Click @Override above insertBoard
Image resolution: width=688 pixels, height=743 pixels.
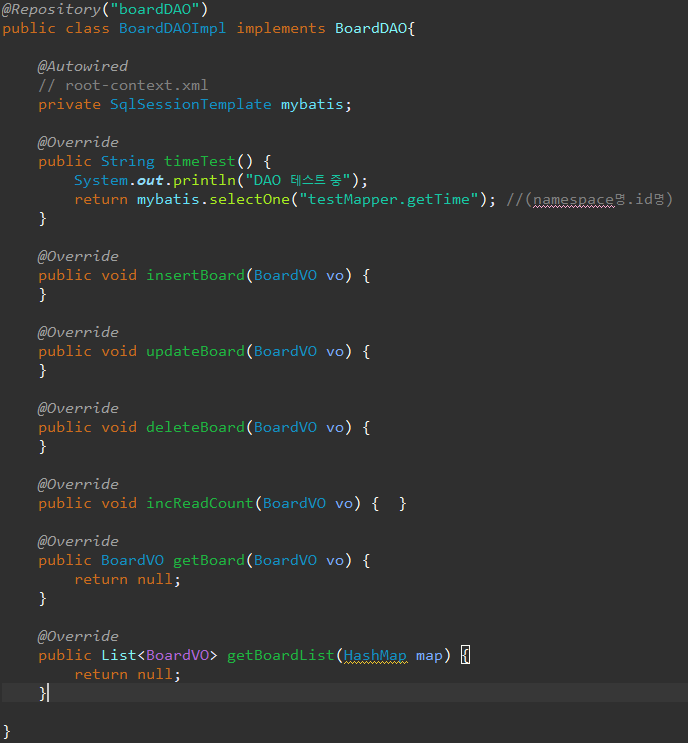(x=78, y=256)
